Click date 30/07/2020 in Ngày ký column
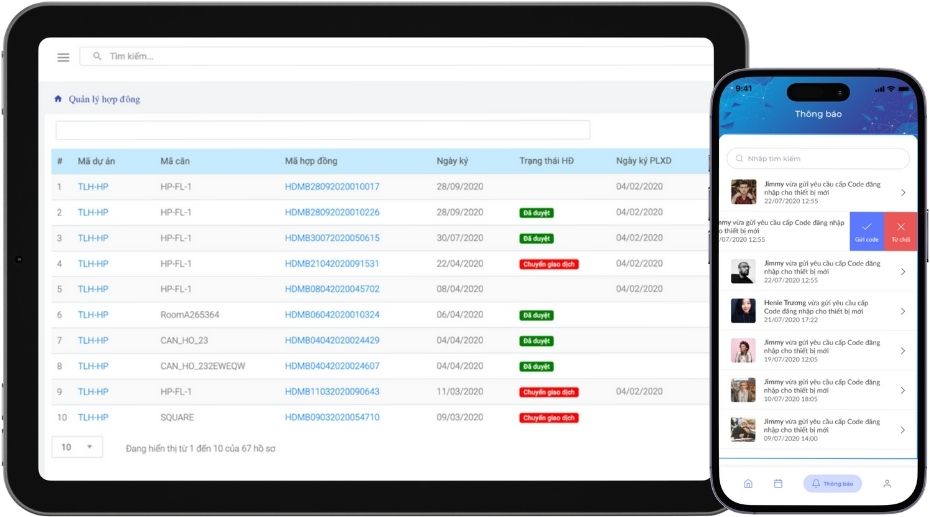Image resolution: width=930 pixels, height=517 pixels. click(x=460, y=238)
